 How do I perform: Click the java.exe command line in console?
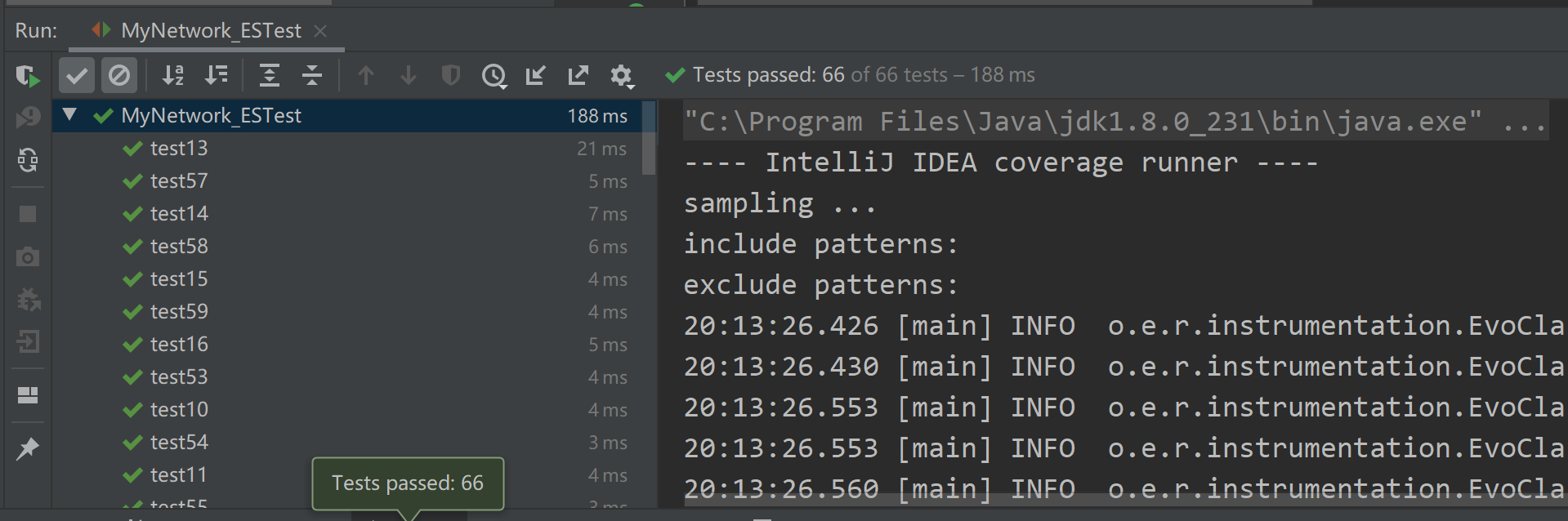(x=1116, y=122)
